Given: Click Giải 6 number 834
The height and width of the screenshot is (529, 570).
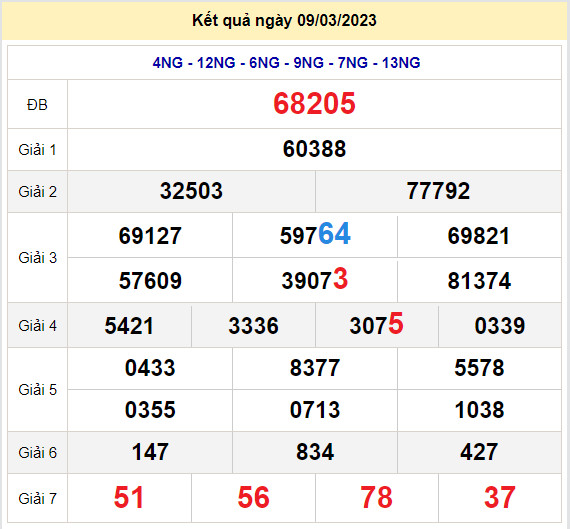Looking at the screenshot, I should point(315,452).
